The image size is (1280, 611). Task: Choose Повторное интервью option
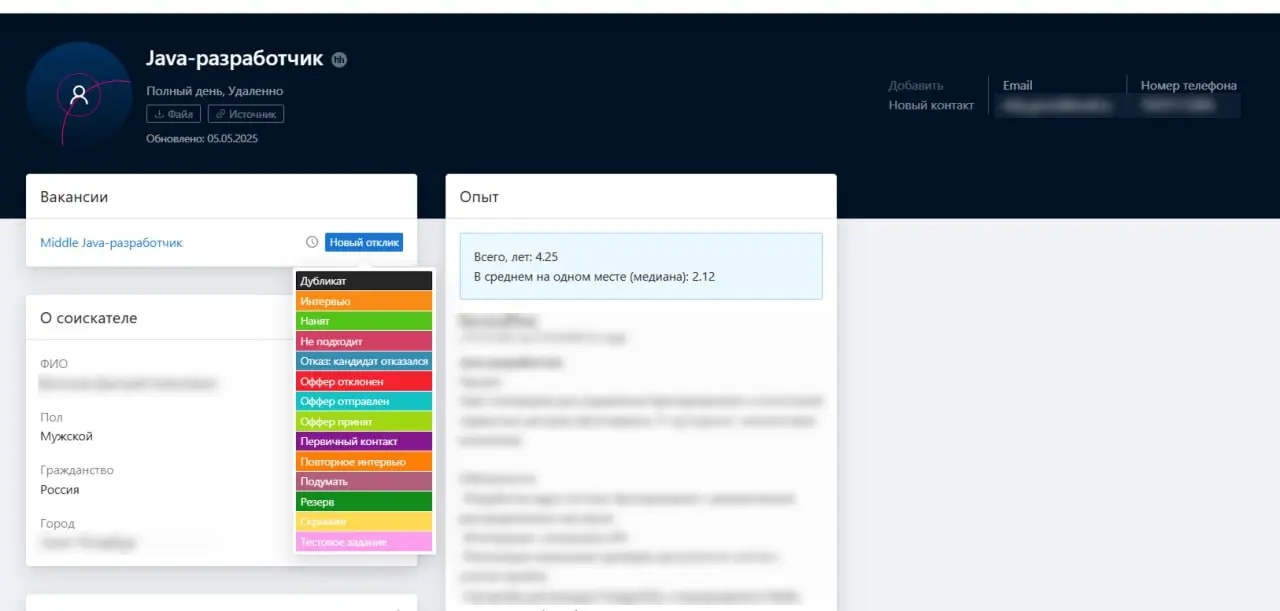coord(364,461)
